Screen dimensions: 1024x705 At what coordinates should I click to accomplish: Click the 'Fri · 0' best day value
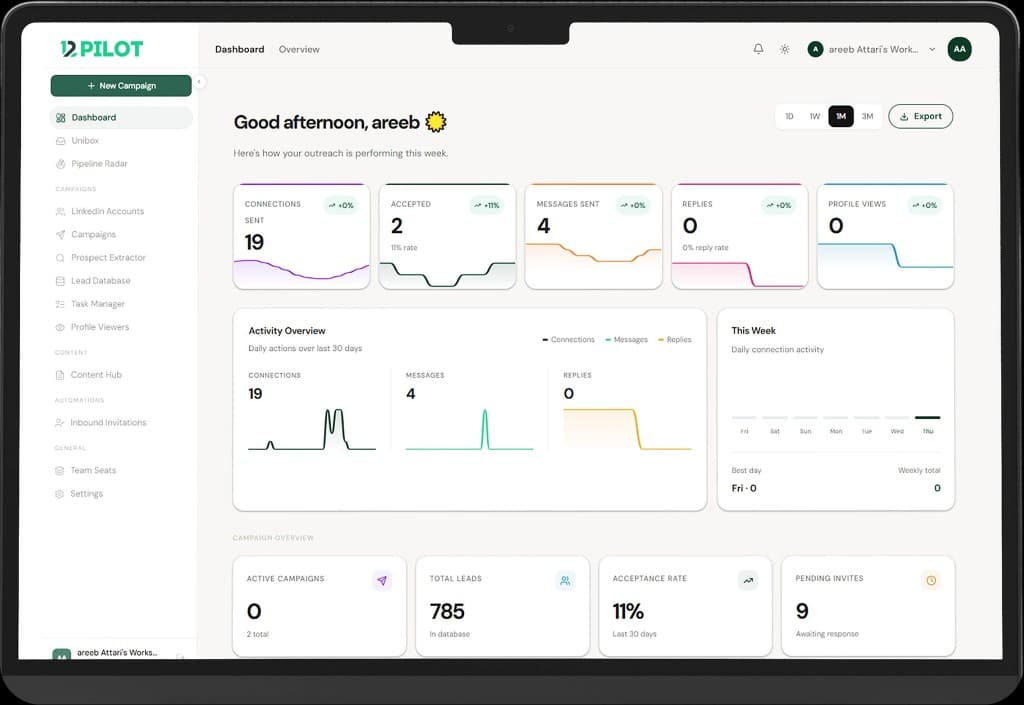point(744,488)
